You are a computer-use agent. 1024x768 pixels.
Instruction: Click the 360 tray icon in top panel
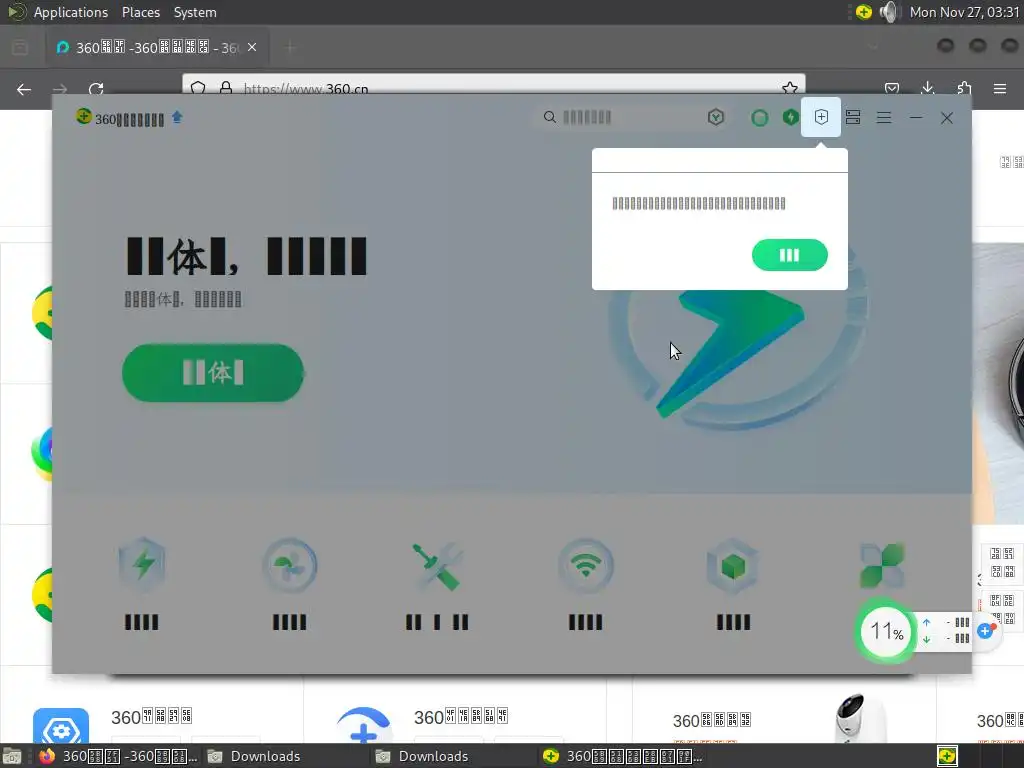[x=863, y=12]
